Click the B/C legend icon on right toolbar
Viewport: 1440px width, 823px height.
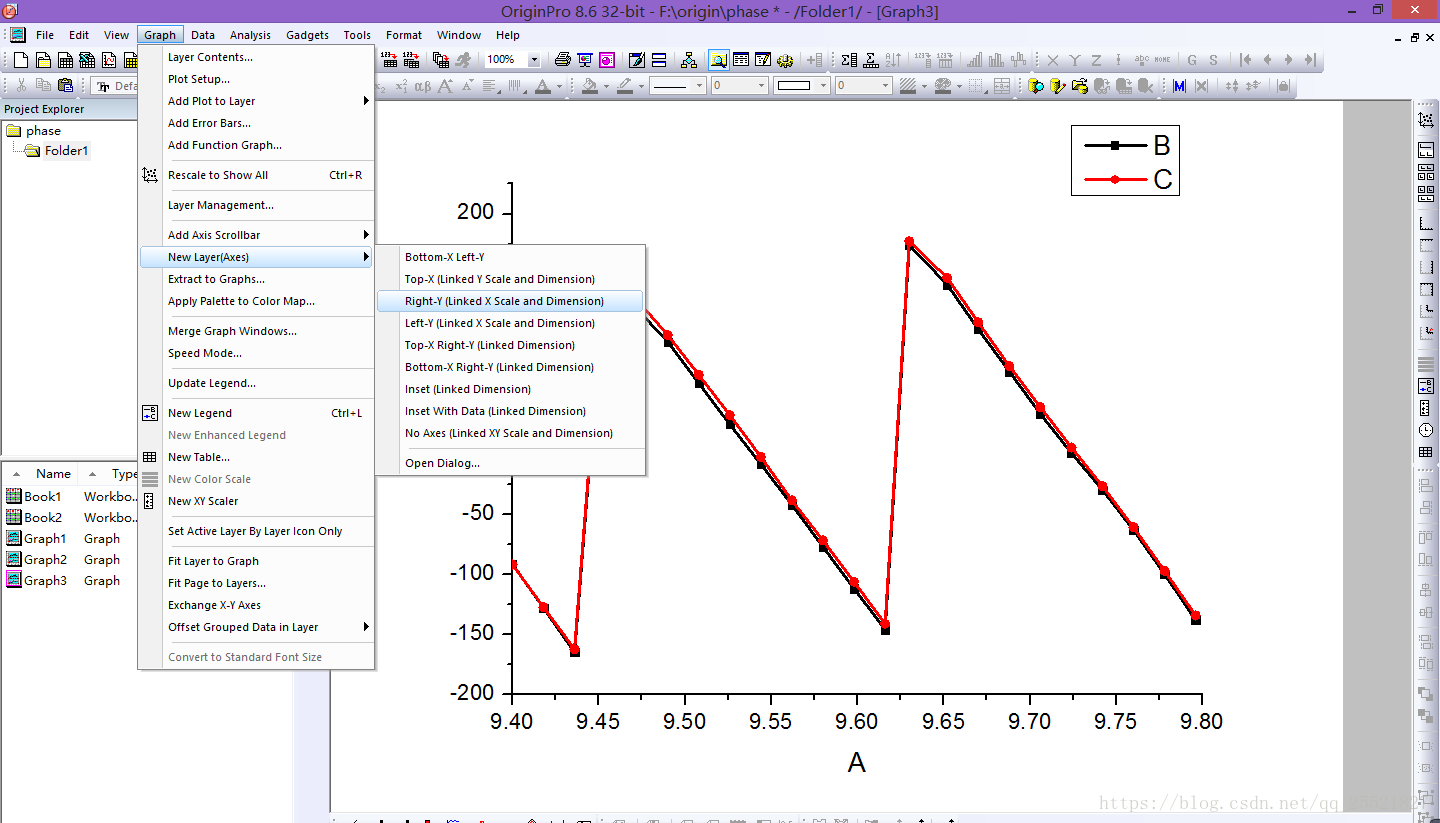click(x=1426, y=385)
